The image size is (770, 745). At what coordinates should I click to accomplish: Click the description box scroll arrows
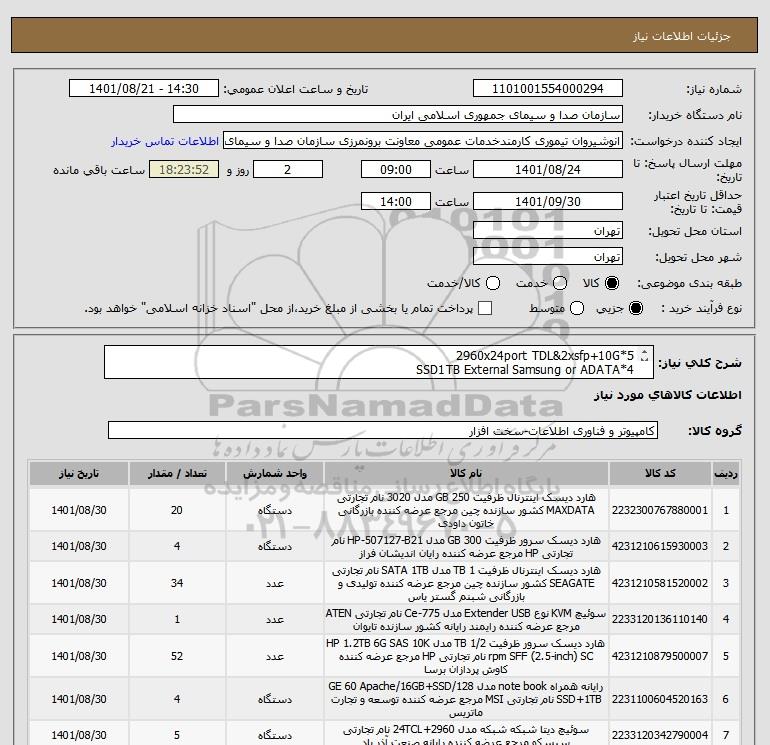coord(645,356)
